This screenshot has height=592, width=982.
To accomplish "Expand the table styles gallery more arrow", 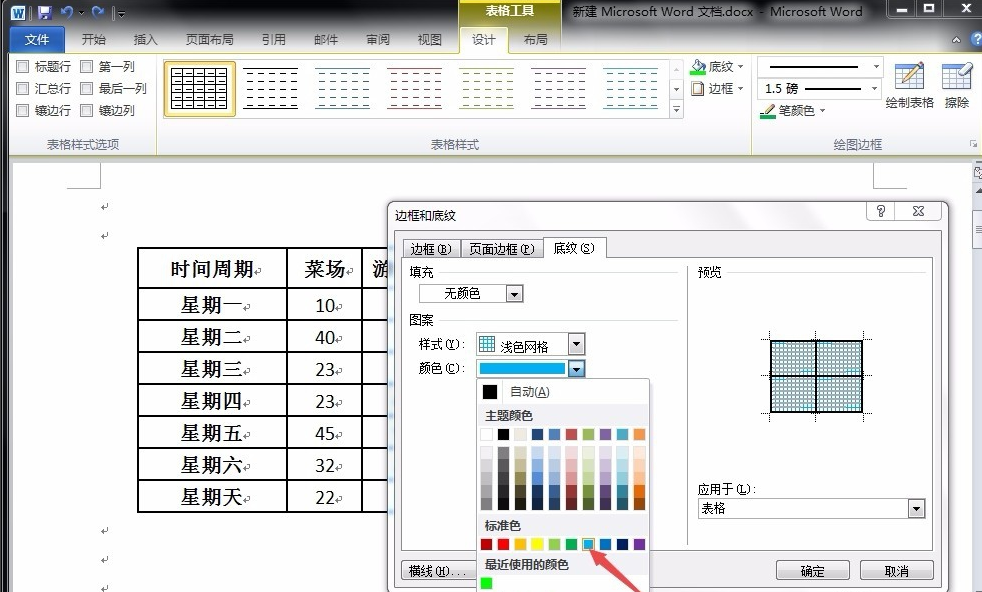I will pyautogui.click(x=676, y=110).
